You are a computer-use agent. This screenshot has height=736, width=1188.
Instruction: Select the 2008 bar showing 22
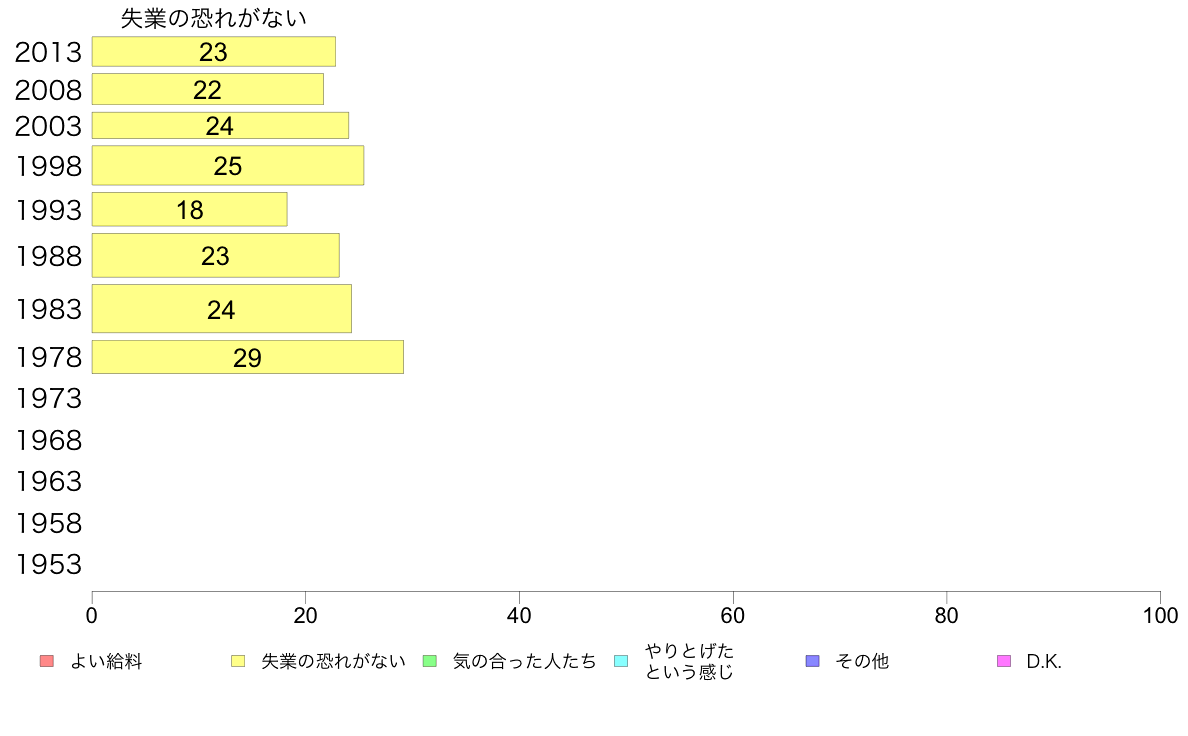pyautogui.click(x=208, y=89)
